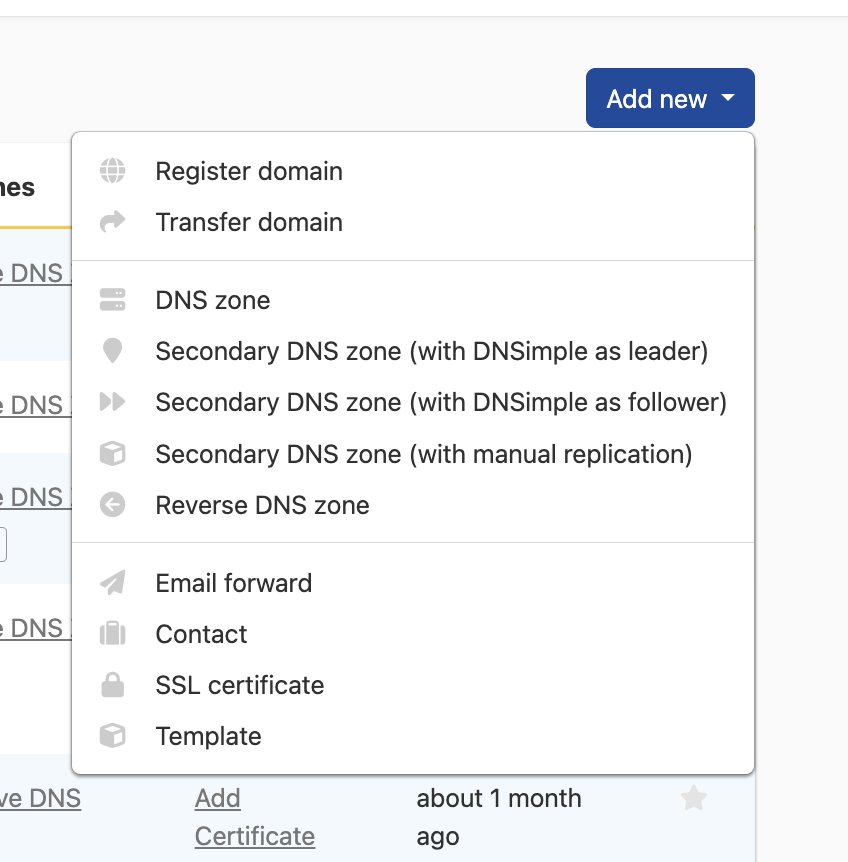
Task: Click the Add new button
Action: tap(670, 98)
